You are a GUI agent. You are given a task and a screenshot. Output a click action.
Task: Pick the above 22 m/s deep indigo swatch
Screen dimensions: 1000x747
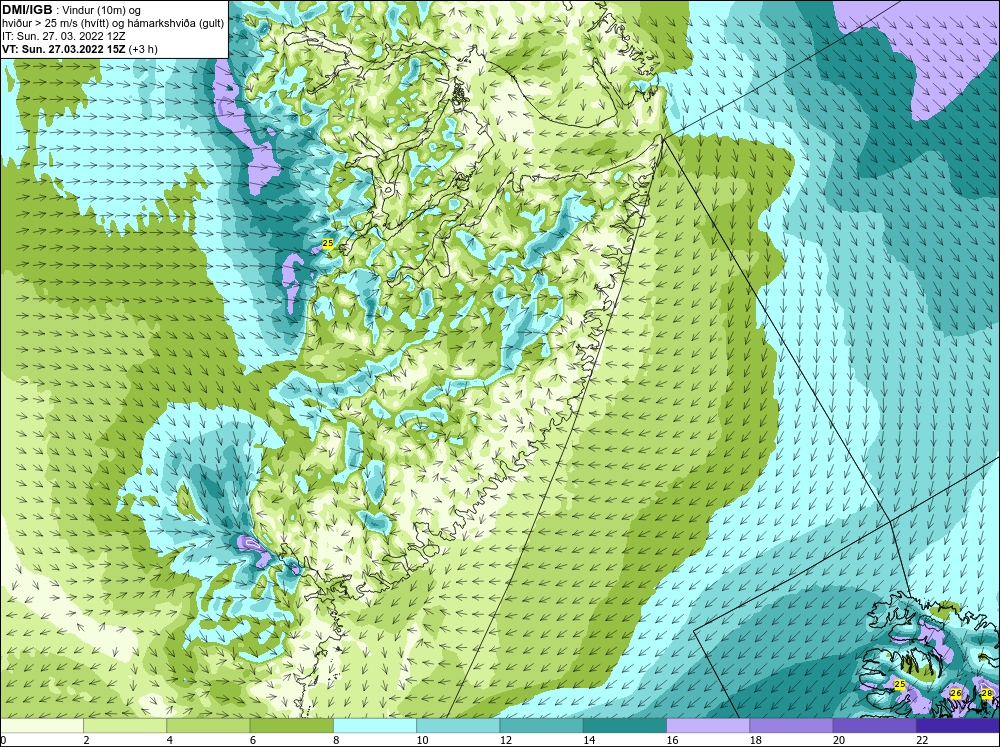click(958, 725)
